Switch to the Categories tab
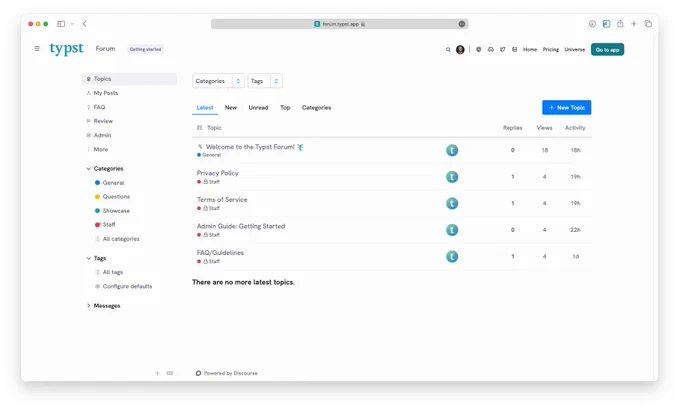The height and width of the screenshot is (409, 680). [316, 108]
